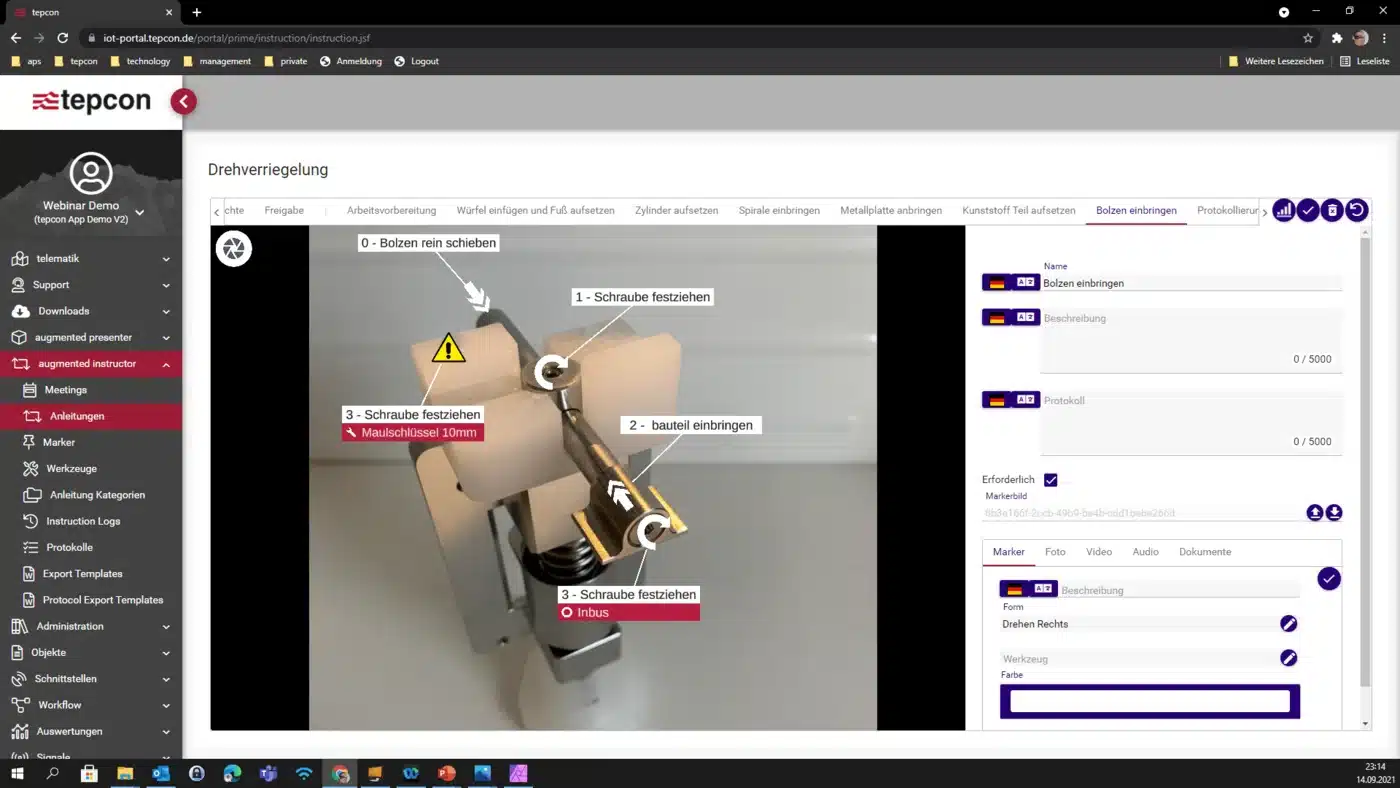Open the Zylinder aufsetzen step tab

[x=676, y=211]
